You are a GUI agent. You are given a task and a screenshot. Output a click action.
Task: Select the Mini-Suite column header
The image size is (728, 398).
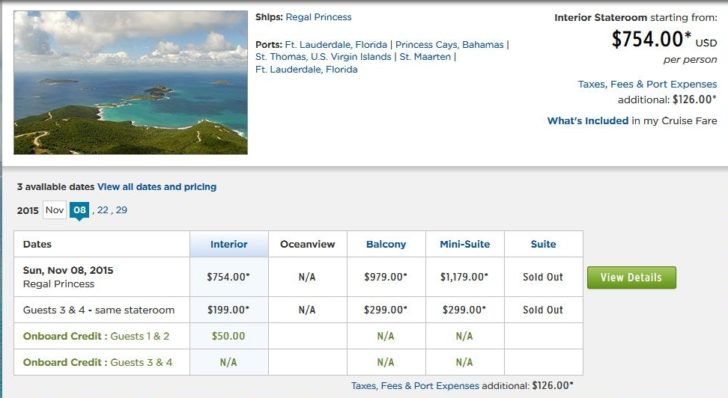[x=465, y=244]
